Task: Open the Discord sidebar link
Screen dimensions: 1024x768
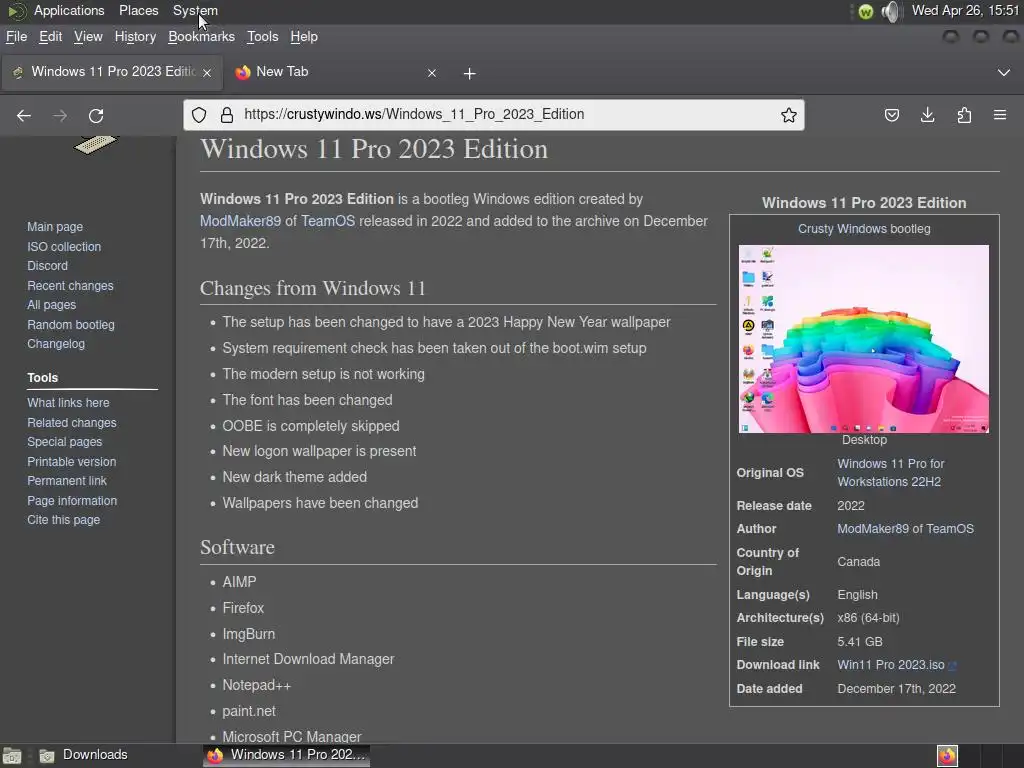Action: pyautogui.click(x=47, y=266)
